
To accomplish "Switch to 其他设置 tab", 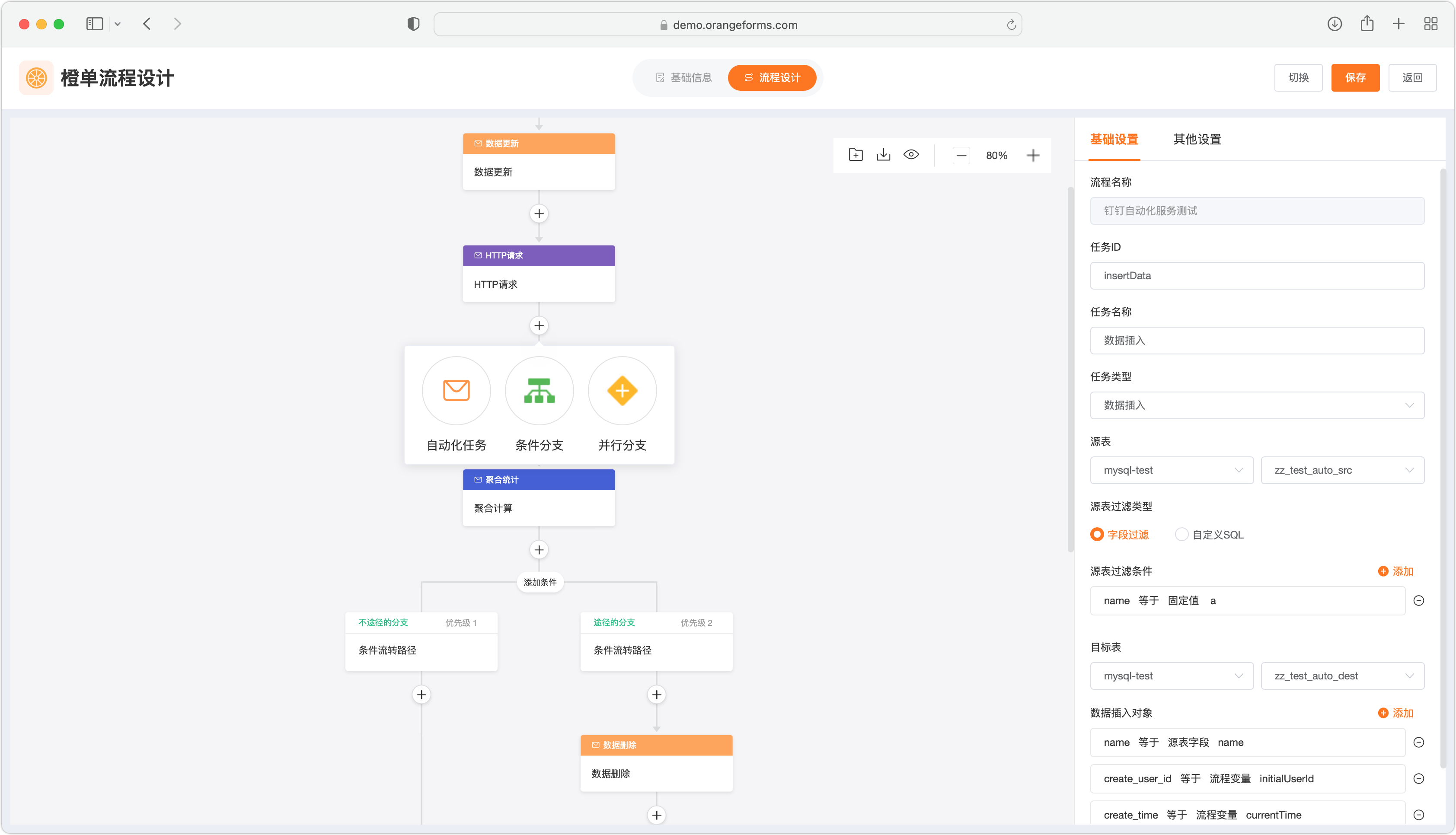I will [1197, 139].
